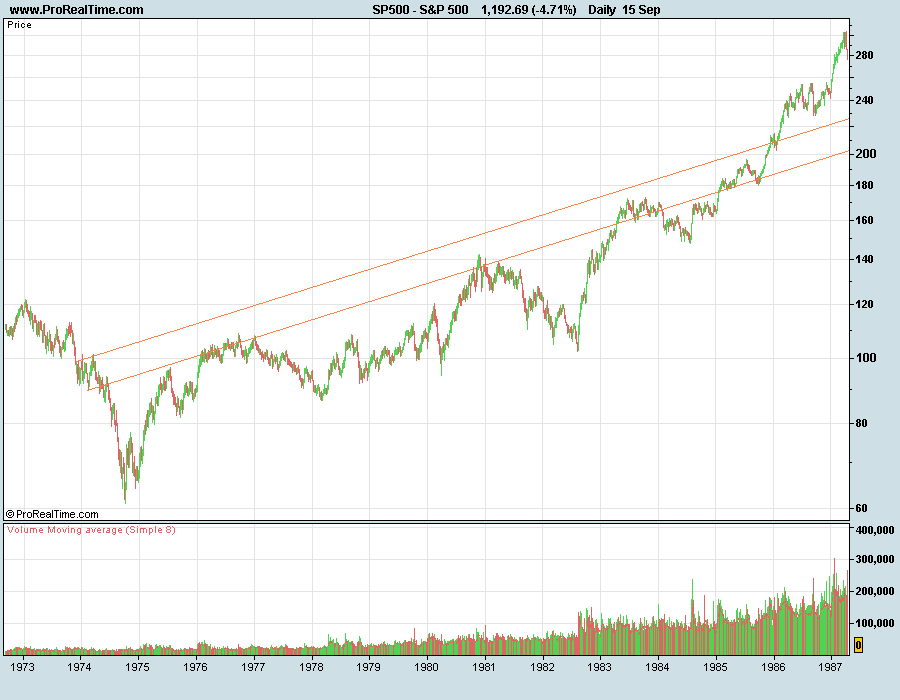Click the 1979 year label on time axis

[368, 667]
